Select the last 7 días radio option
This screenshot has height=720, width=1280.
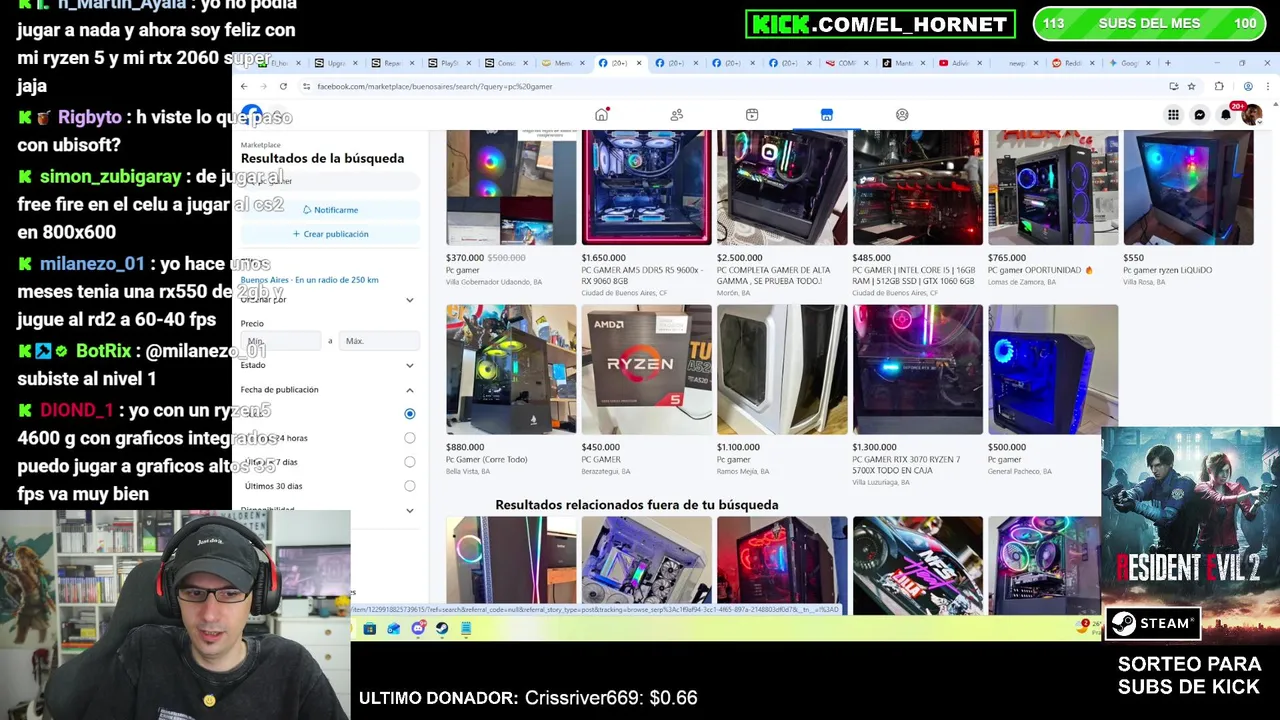pos(410,462)
